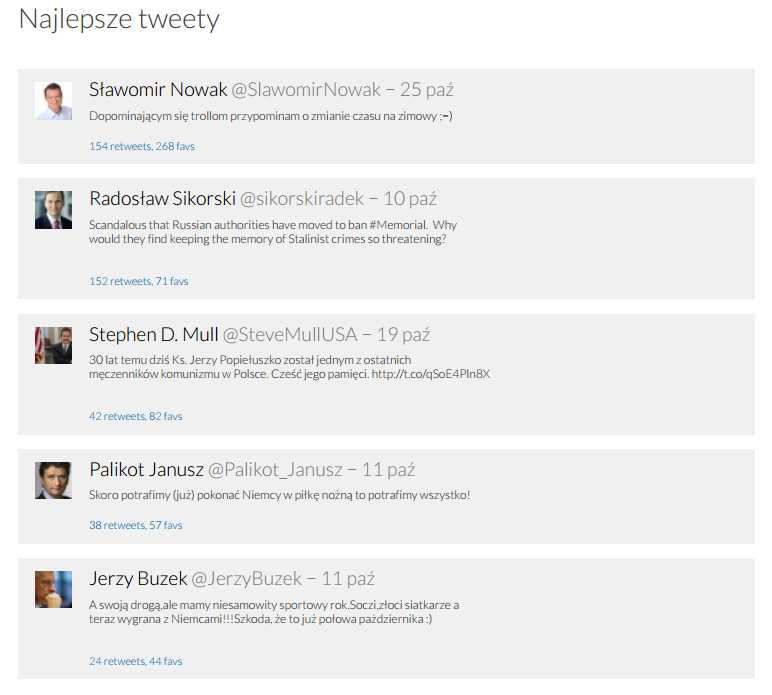Image resolution: width=772 pixels, height=695 pixels.
Task: Click the @JerzyBuzek handle
Action: pyautogui.click(x=246, y=578)
